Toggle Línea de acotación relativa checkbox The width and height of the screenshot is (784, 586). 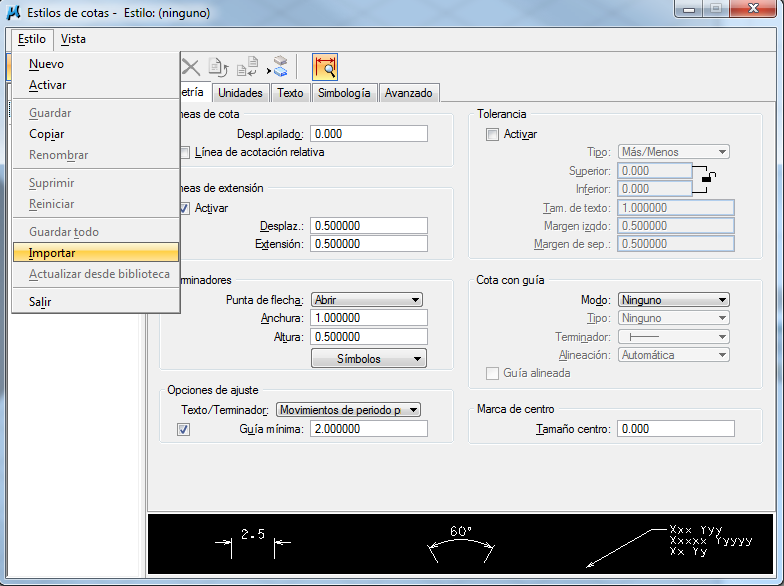click(x=184, y=152)
